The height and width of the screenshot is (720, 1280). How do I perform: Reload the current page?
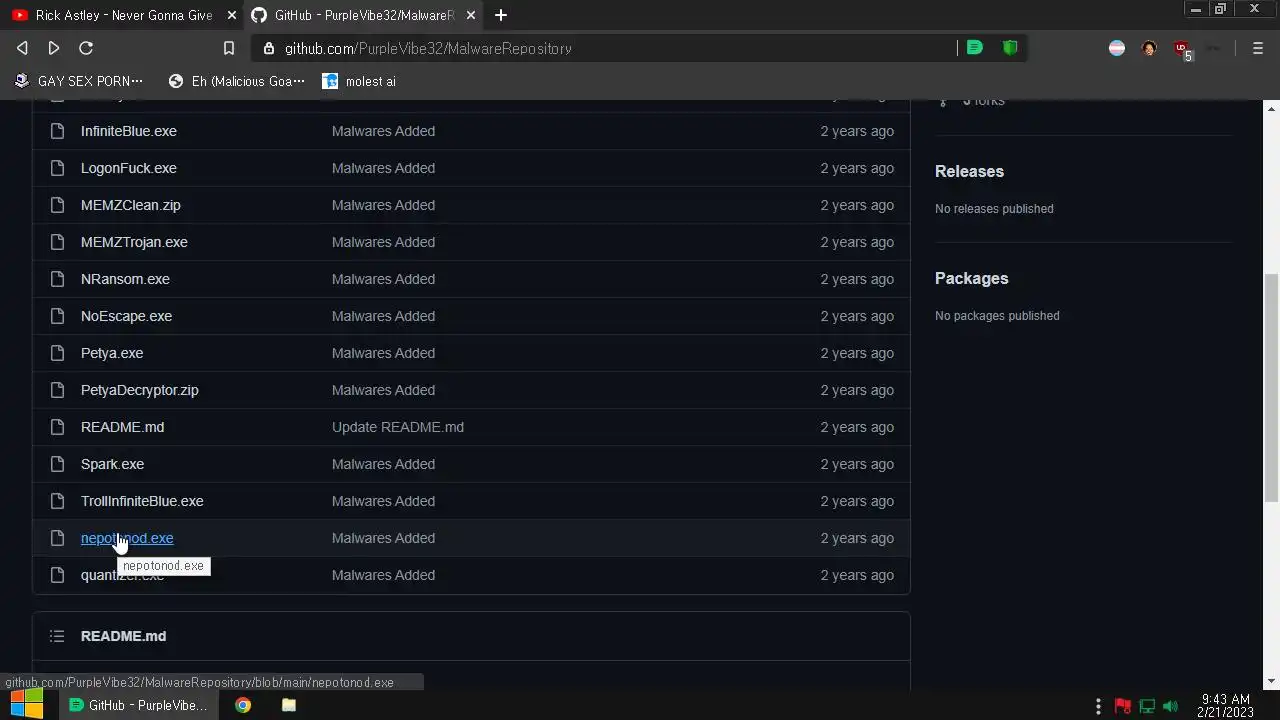pos(86,48)
